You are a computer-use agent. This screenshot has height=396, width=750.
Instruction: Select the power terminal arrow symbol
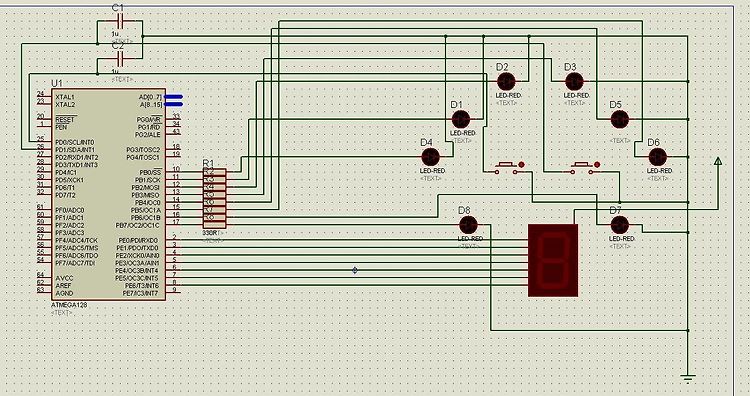(717, 161)
